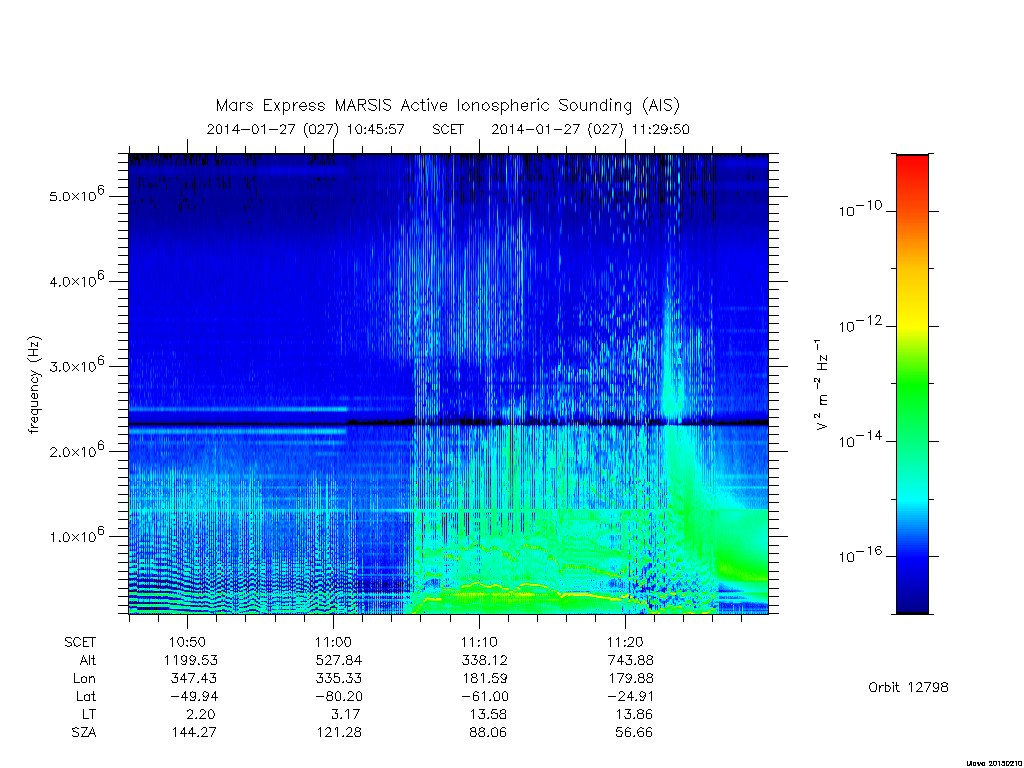1024x768 pixels.
Task: Click the Orbit 12798 label
Action: click(908, 687)
